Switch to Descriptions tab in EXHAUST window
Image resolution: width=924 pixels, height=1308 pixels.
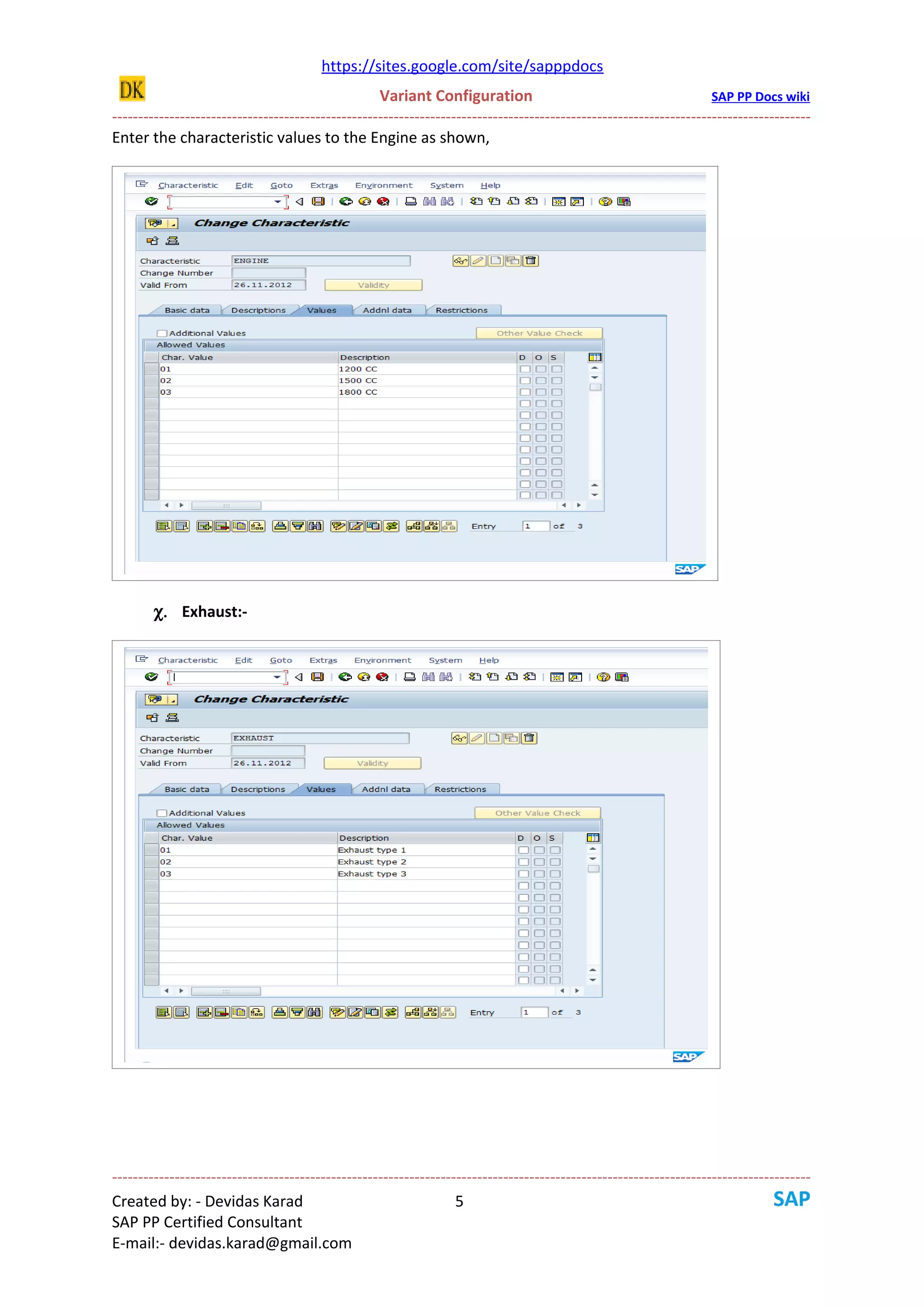(x=257, y=789)
